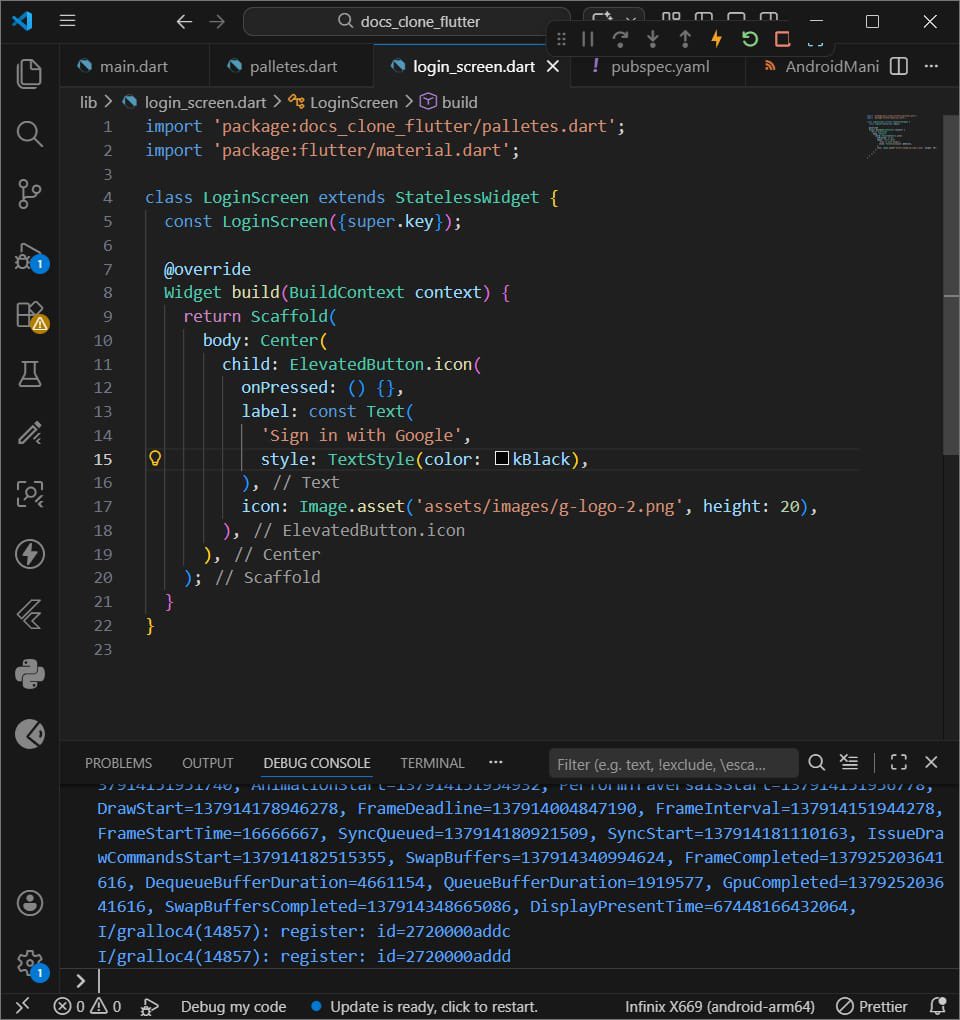Viewport: 960px width, 1020px height.
Task: Click the find icon in debug console
Action: point(816,762)
